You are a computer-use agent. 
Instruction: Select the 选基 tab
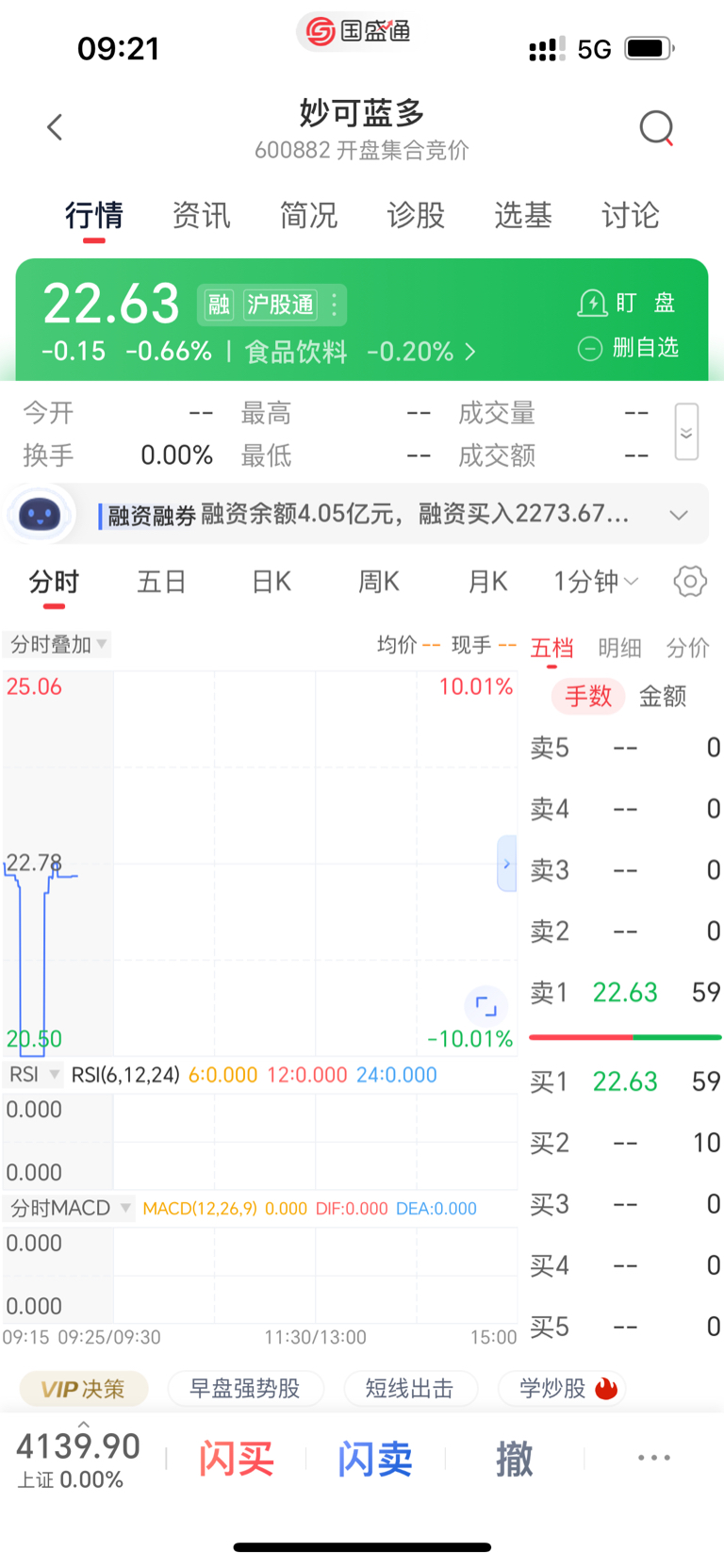click(523, 216)
